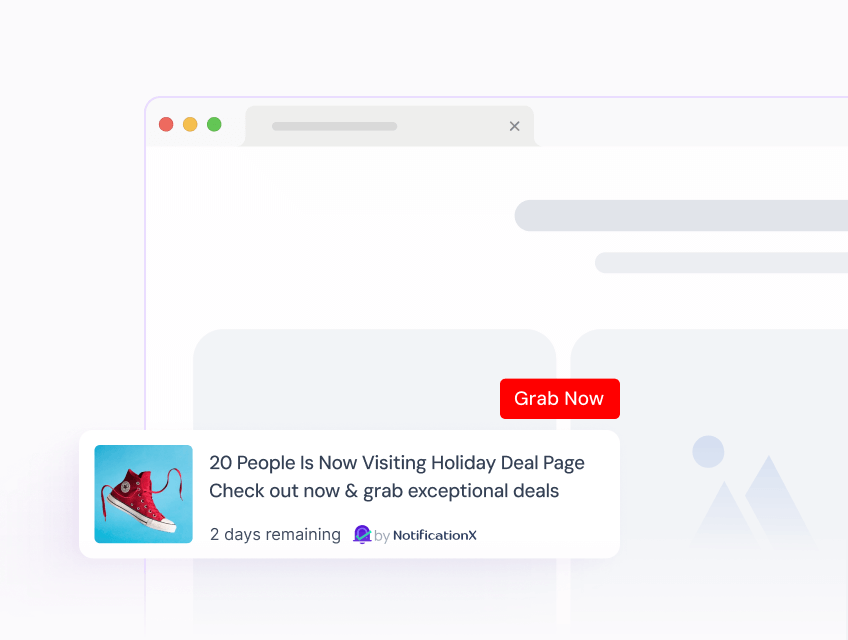Click the smaller gray subheading placeholder bar
This screenshot has height=640, width=848.
(x=721, y=262)
